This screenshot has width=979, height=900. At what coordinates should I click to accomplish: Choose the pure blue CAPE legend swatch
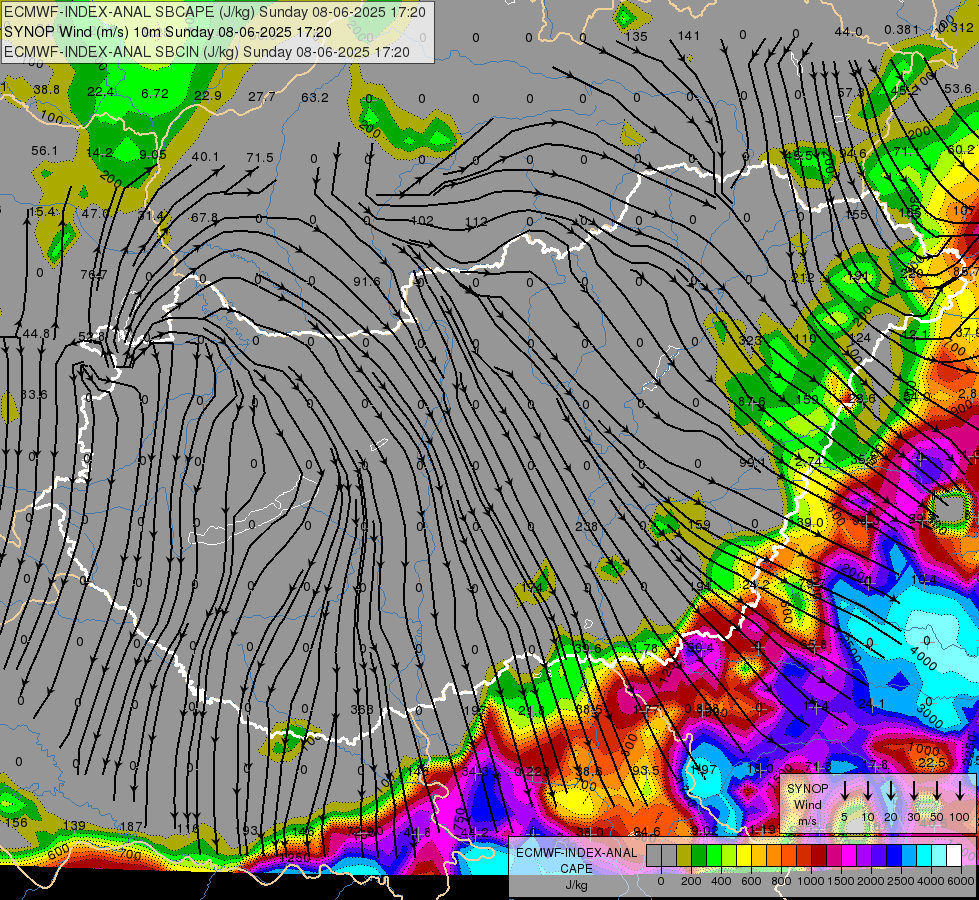894,855
